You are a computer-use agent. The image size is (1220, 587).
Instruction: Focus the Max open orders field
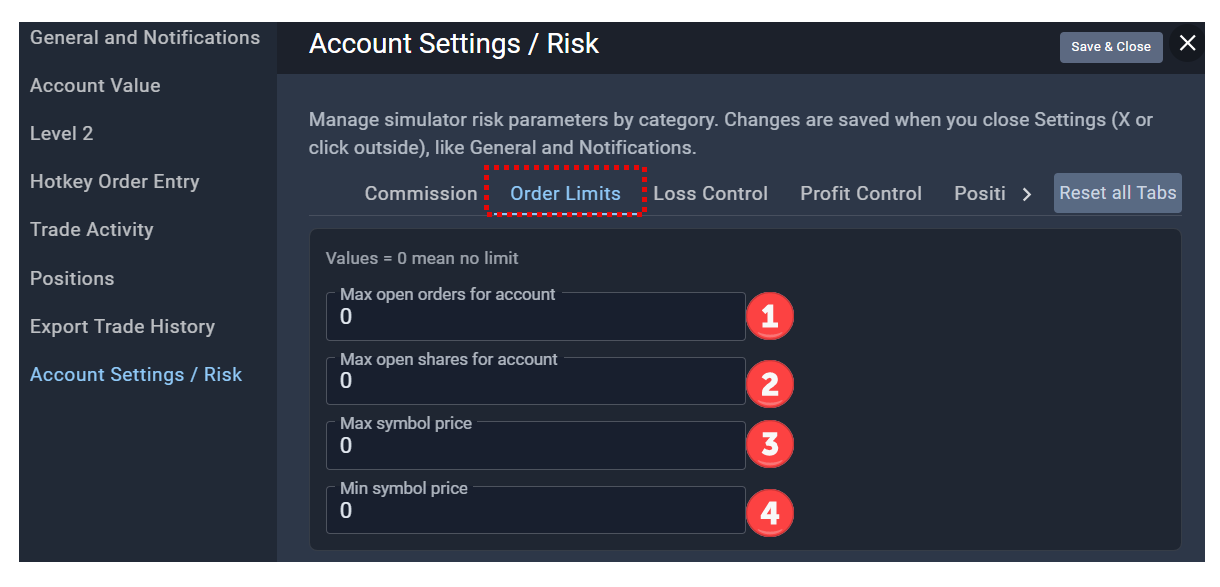point(535,316)
